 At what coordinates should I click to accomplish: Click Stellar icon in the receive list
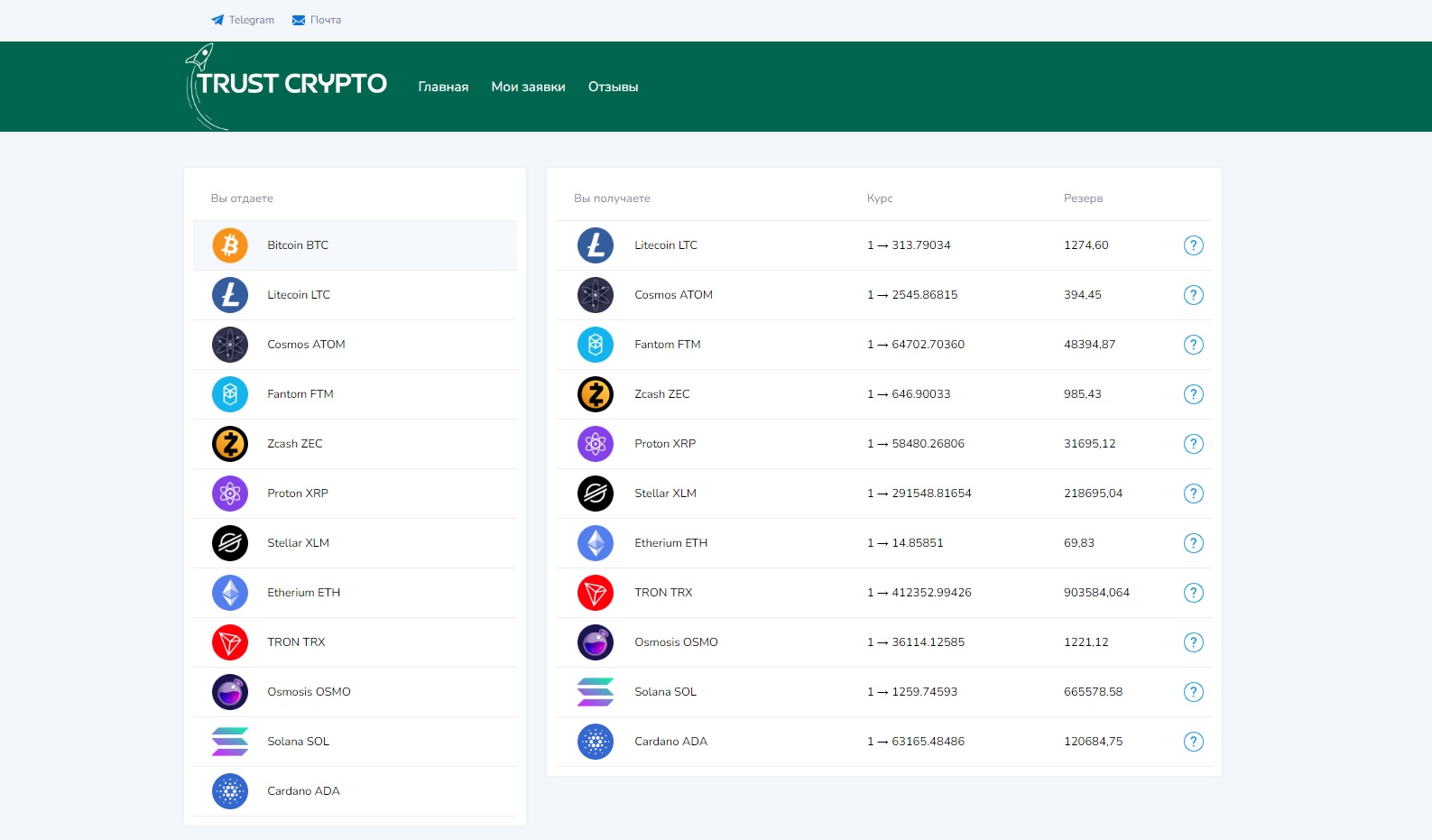coord(596,494)
